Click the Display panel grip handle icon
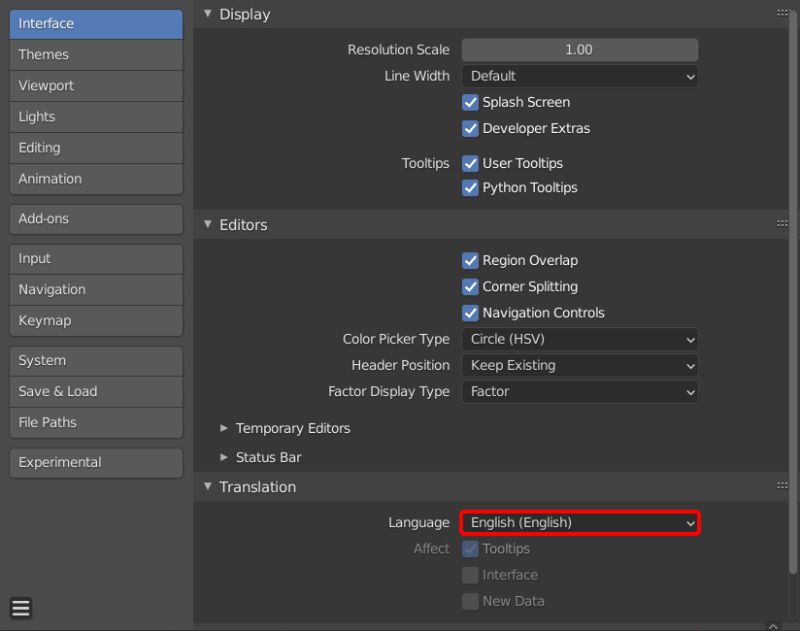The width and height of the screenshot is (800, 631). (x=782, y=13)
